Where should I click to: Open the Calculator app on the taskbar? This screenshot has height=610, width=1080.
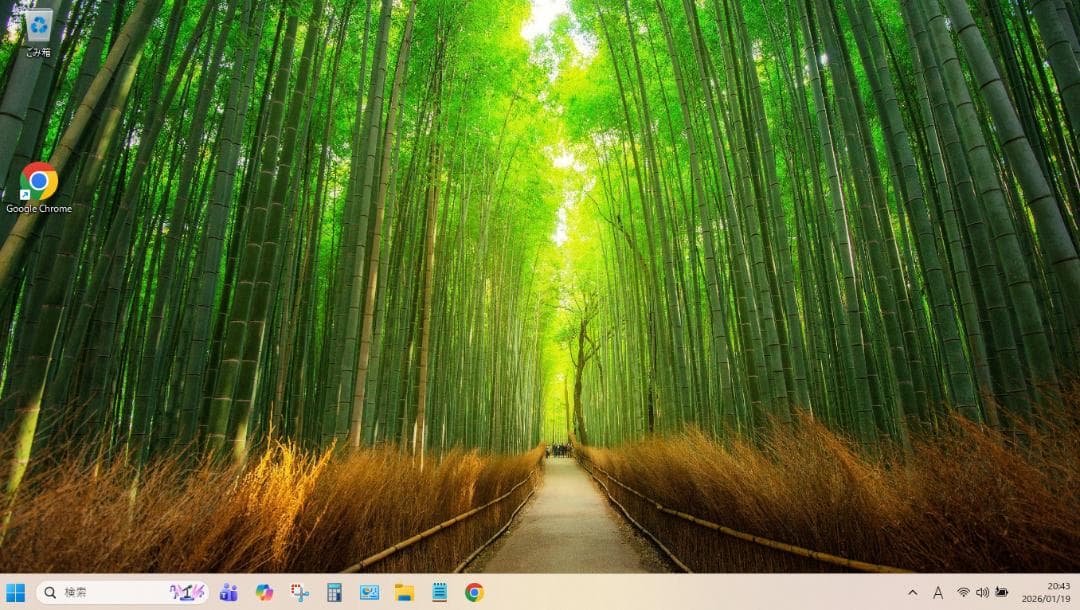337,592
